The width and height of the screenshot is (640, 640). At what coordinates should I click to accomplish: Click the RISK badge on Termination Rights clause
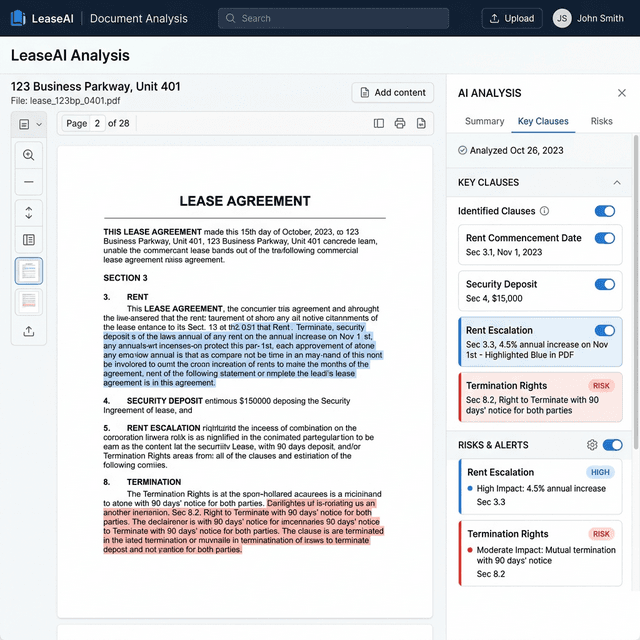pyautogui.click(x=601, y=386)
